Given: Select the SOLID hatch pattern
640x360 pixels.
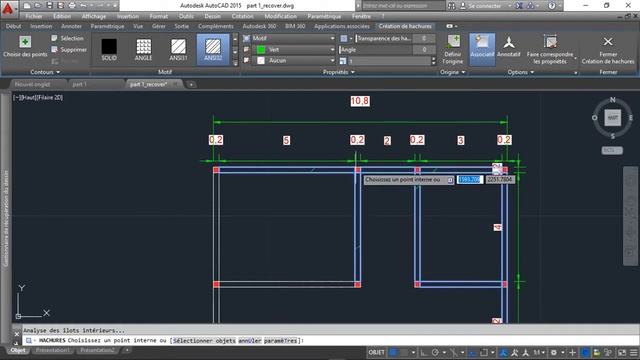Looking at the screenshot, I should (109, 49).
